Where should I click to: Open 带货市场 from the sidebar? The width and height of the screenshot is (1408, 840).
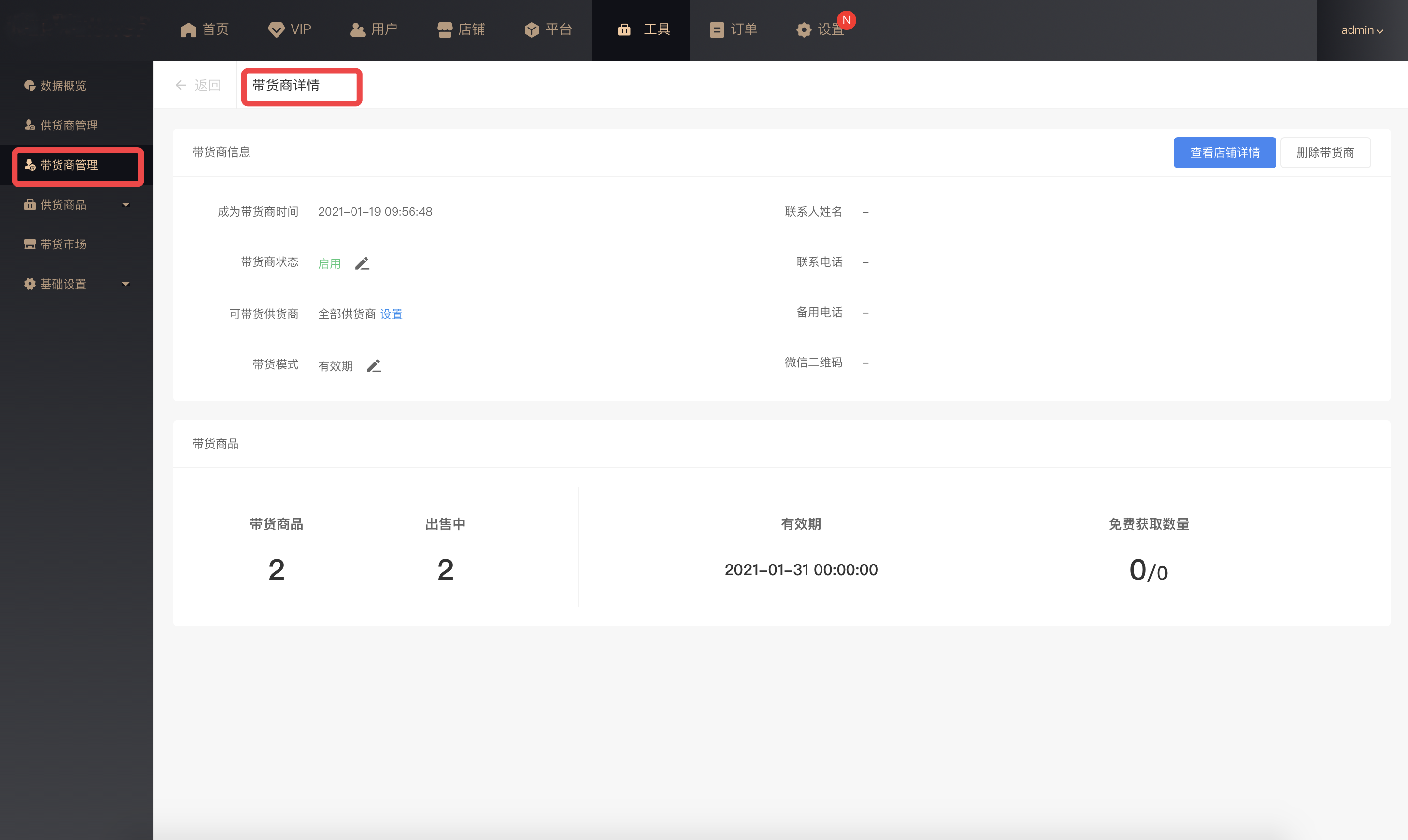point(63,244)
